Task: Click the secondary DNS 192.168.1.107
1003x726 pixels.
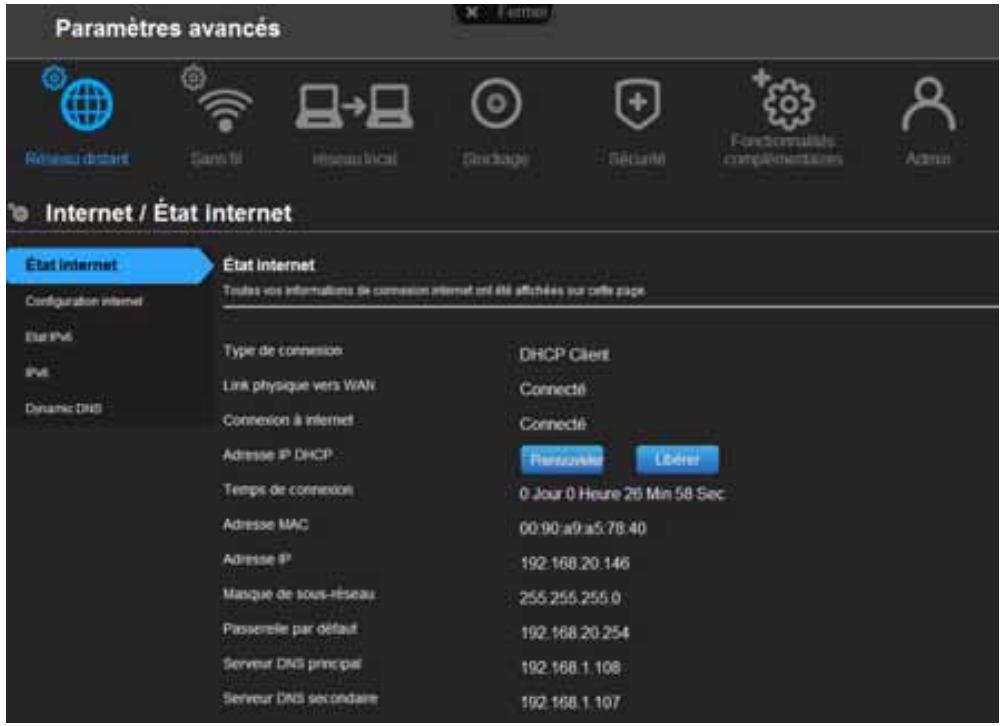Action: (571, 702)
